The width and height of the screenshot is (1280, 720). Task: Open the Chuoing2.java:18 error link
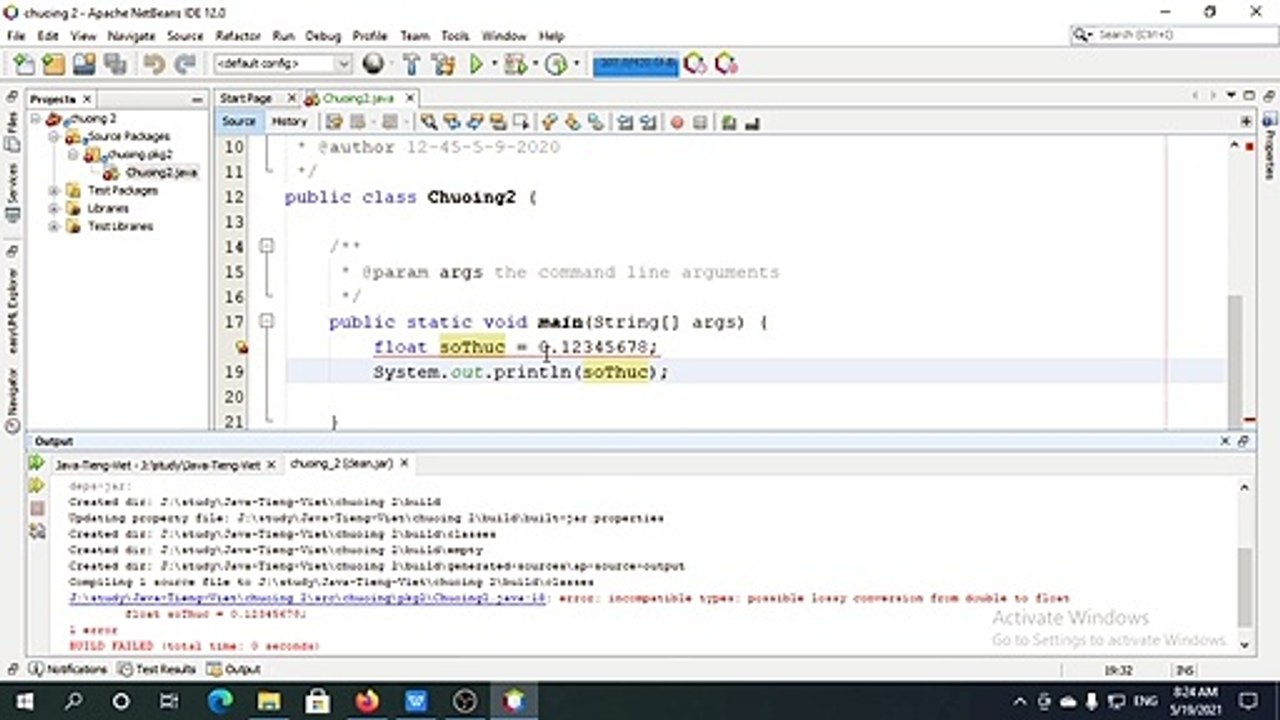tap(307, 598)
